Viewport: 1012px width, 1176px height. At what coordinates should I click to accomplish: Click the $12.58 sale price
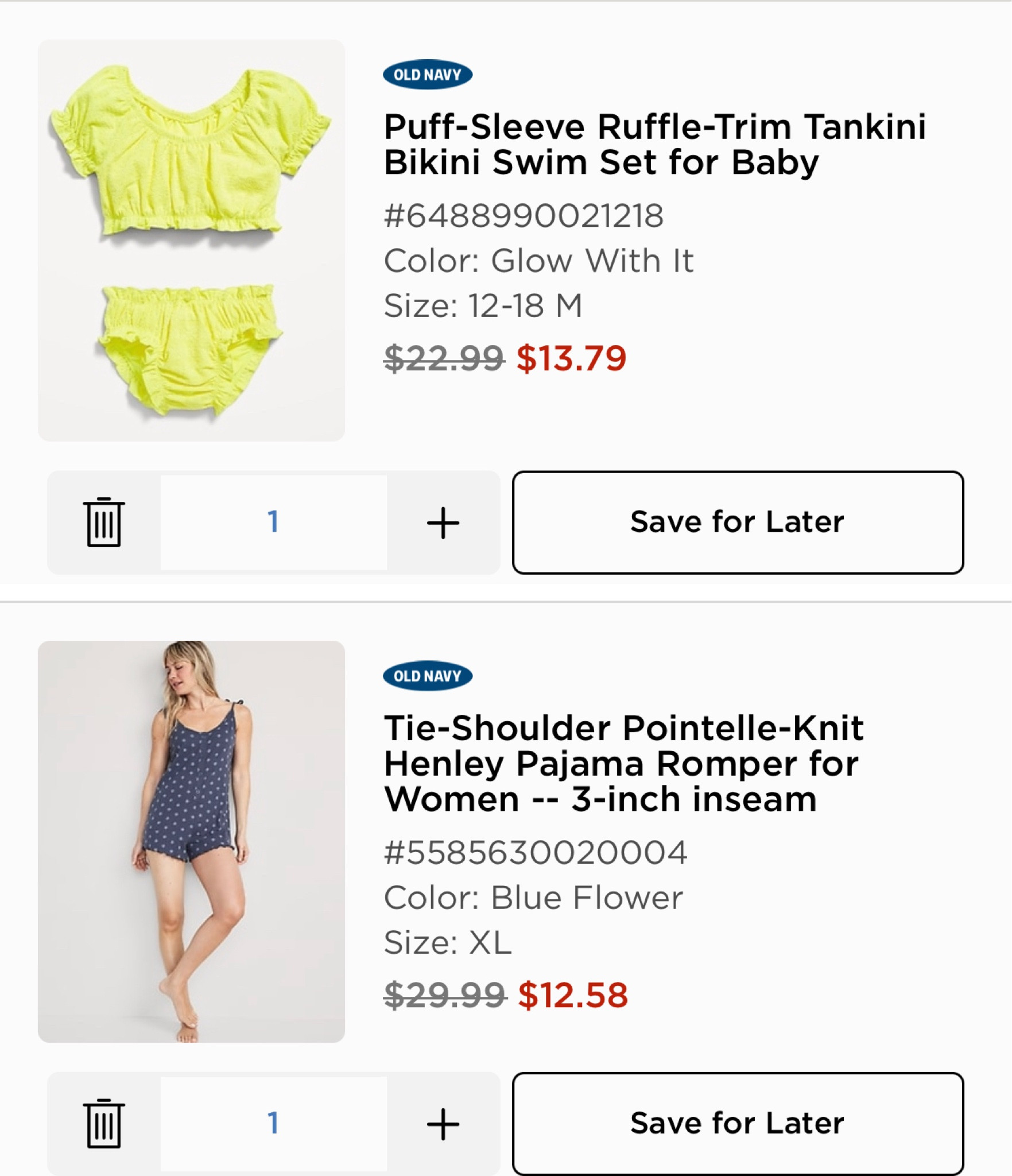[x=573, y=995]
